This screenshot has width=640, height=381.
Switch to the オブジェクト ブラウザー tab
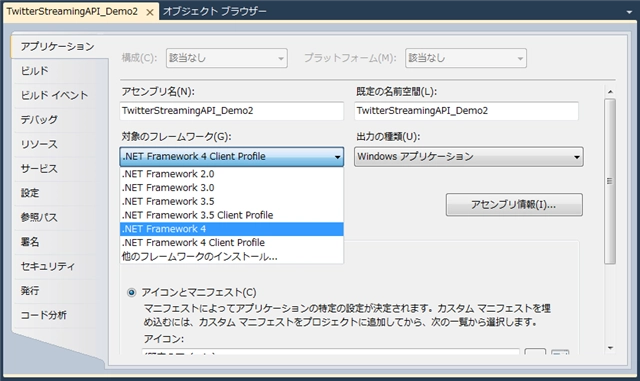(215, 11)
